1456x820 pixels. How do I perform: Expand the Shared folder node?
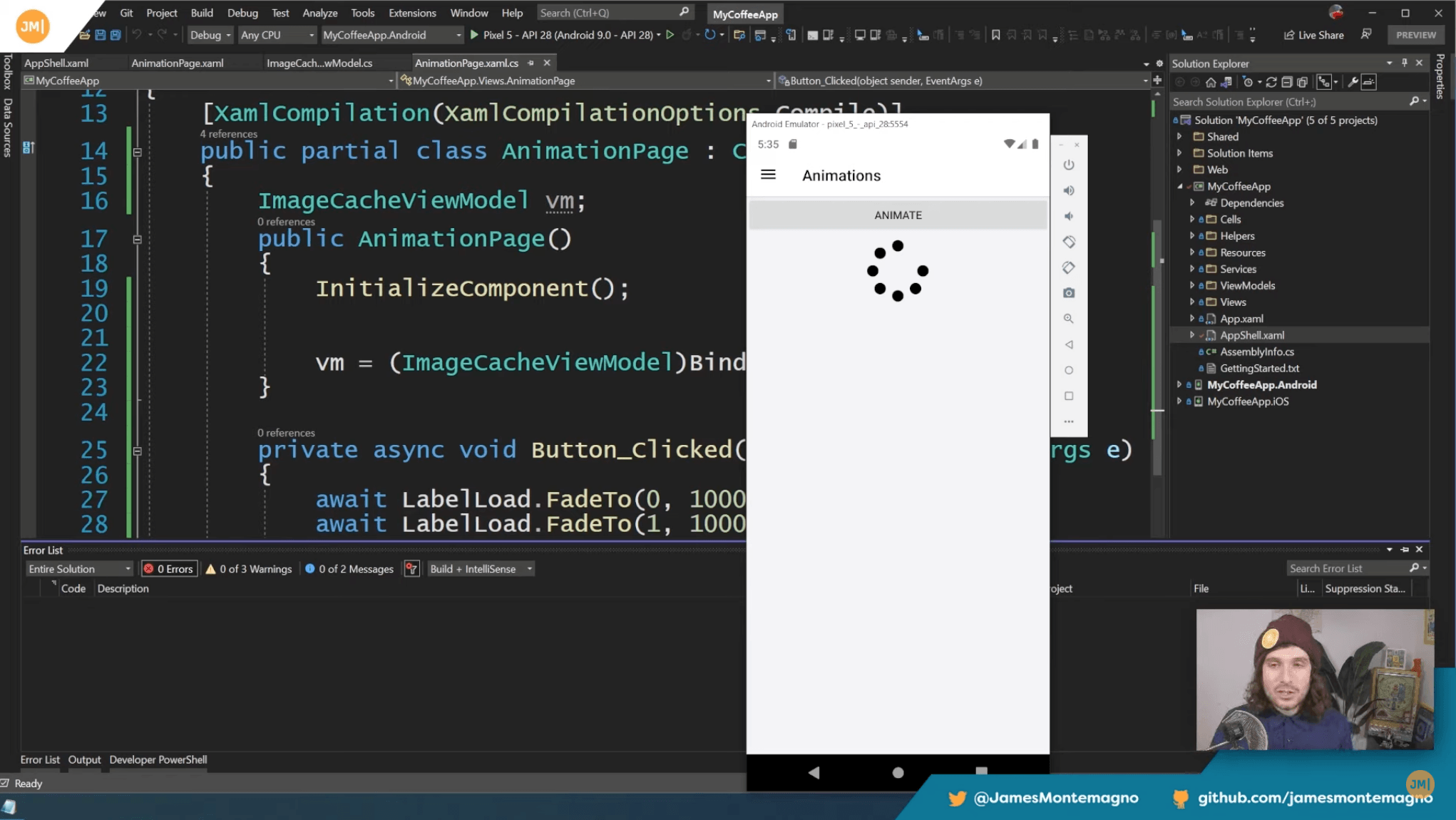point(1179,136)
